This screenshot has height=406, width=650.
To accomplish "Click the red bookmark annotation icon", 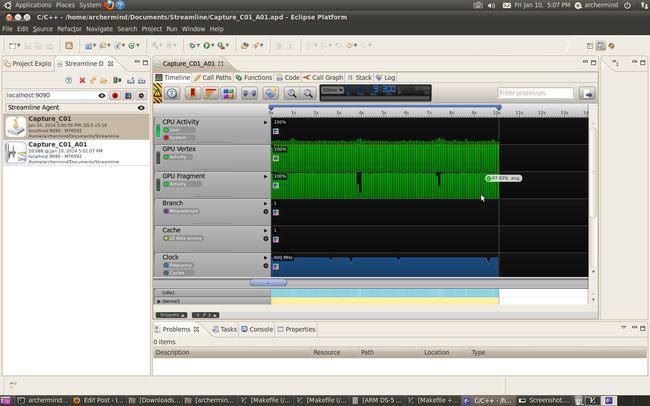I will point(192,93).
